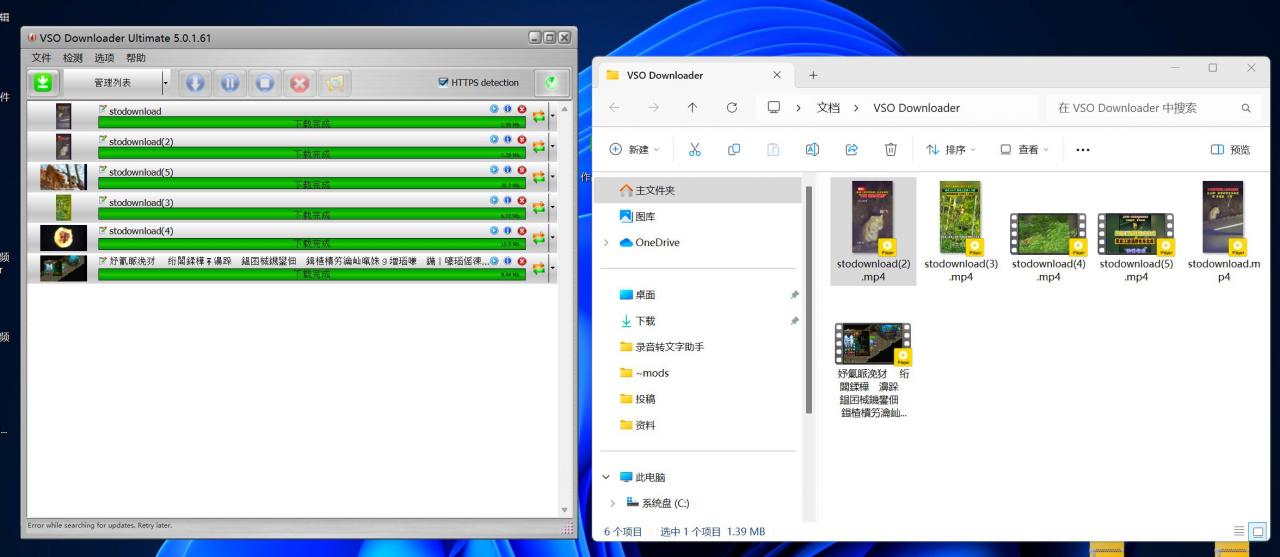Image resolution: width=1280 pixels, height=557 pixels.
Task: Play the stodownload(5) download entry
Action: [x=494, y=170]
